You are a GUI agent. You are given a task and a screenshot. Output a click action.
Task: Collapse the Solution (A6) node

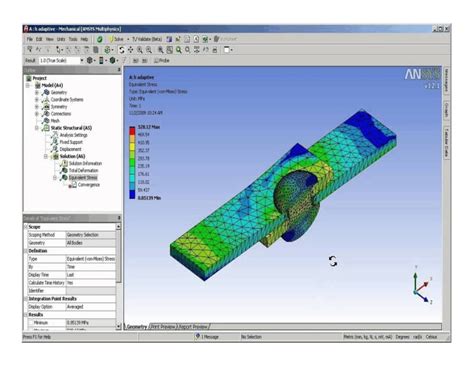(x=46, y=156)
